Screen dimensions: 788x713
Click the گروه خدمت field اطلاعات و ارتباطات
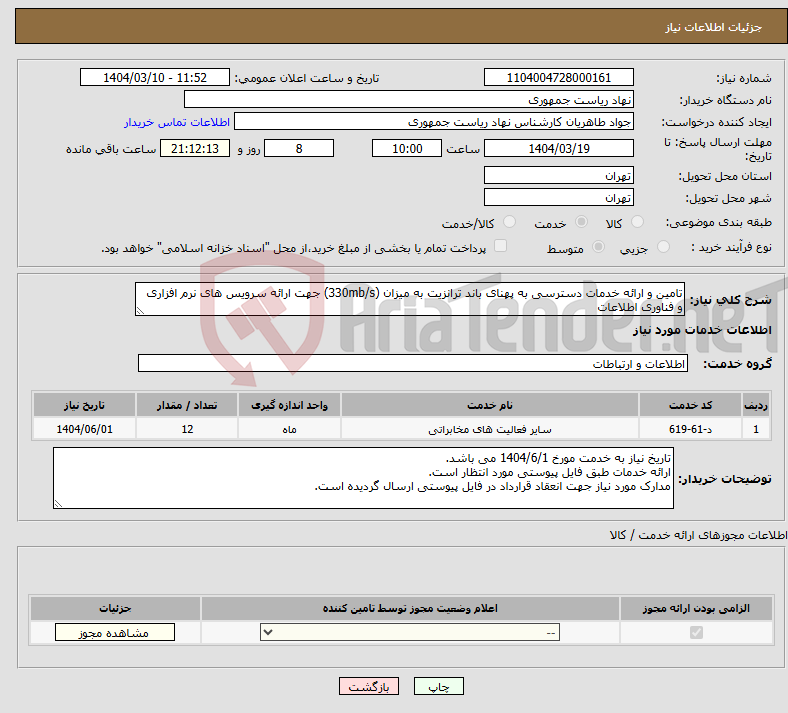(x=413, y=363)
